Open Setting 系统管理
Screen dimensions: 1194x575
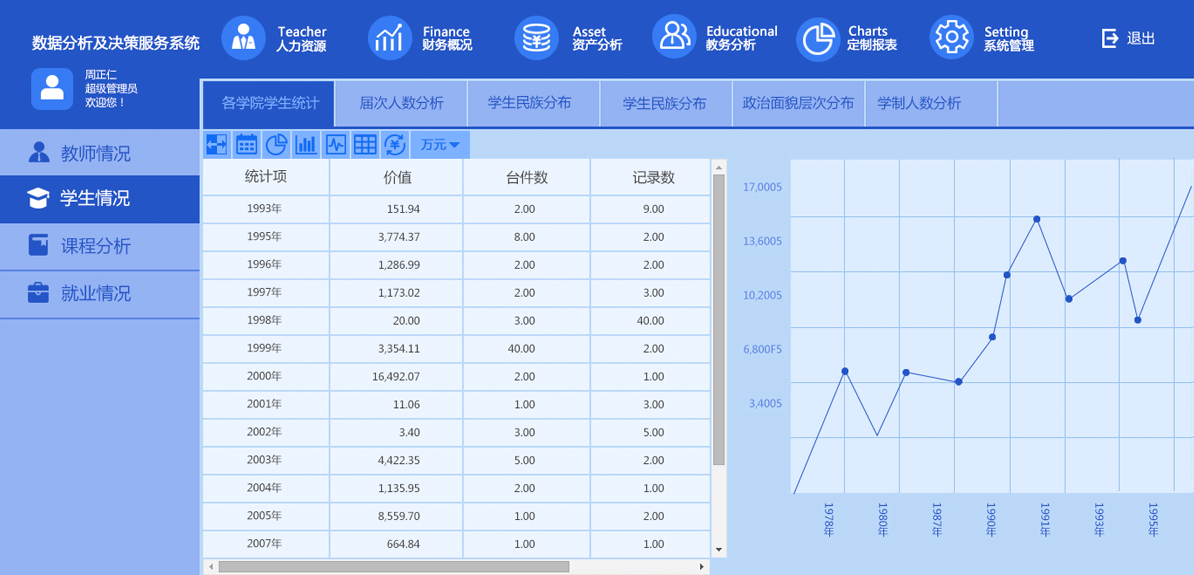coord(982,39)
